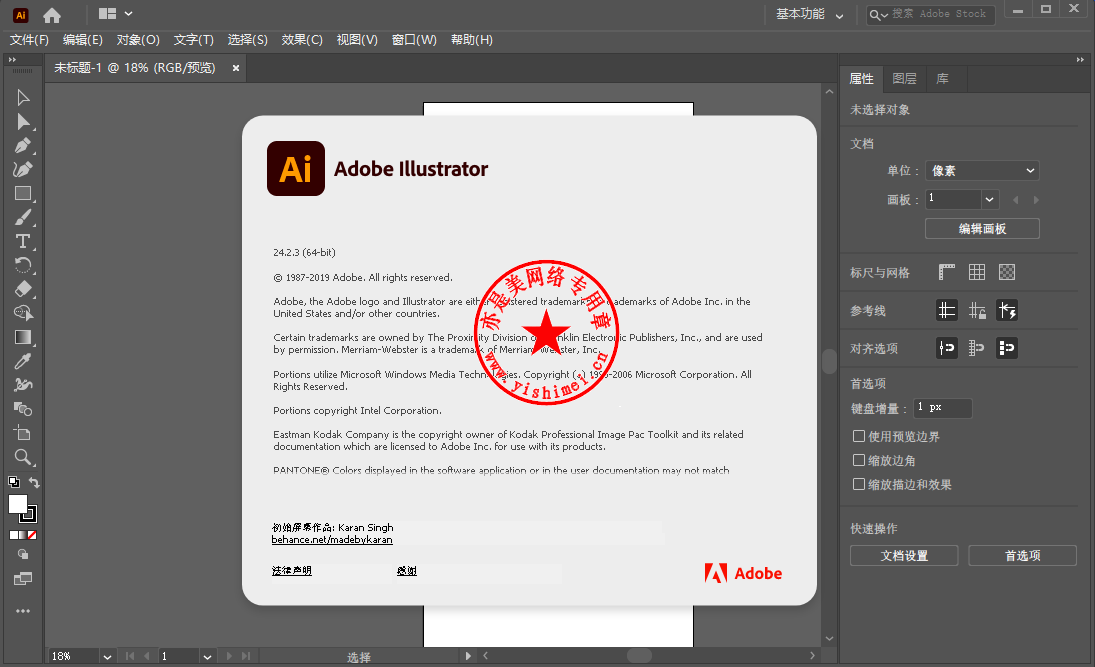Screen dimensions: 1095x667
Task: Select the Direct Selection tool
Action: (x=23, y=122)
